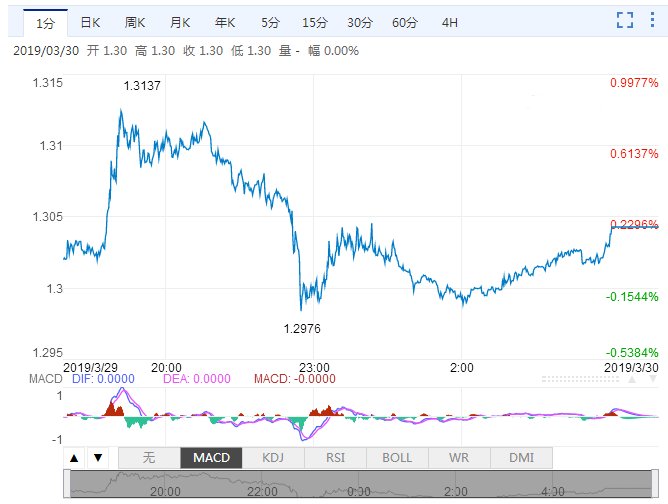Select the DMI indicator
Viewport: 668px width, 504px height.
pyautogui.click(x=521, y=458)
